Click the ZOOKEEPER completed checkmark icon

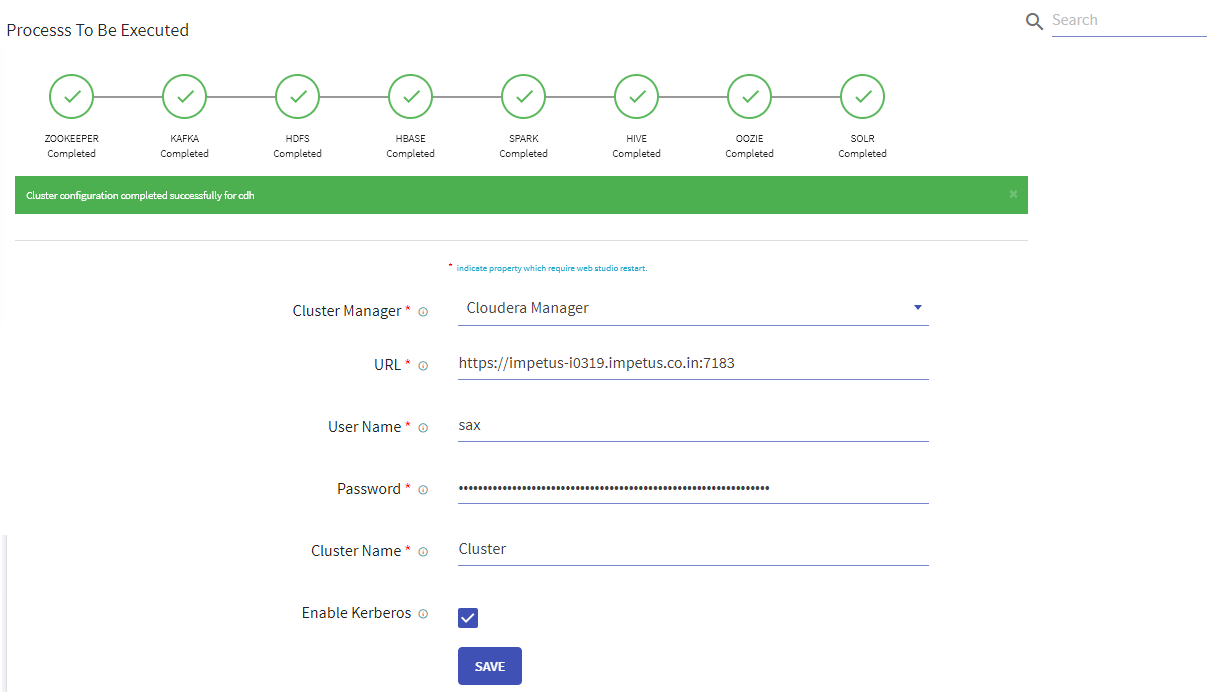coord(71,96)
